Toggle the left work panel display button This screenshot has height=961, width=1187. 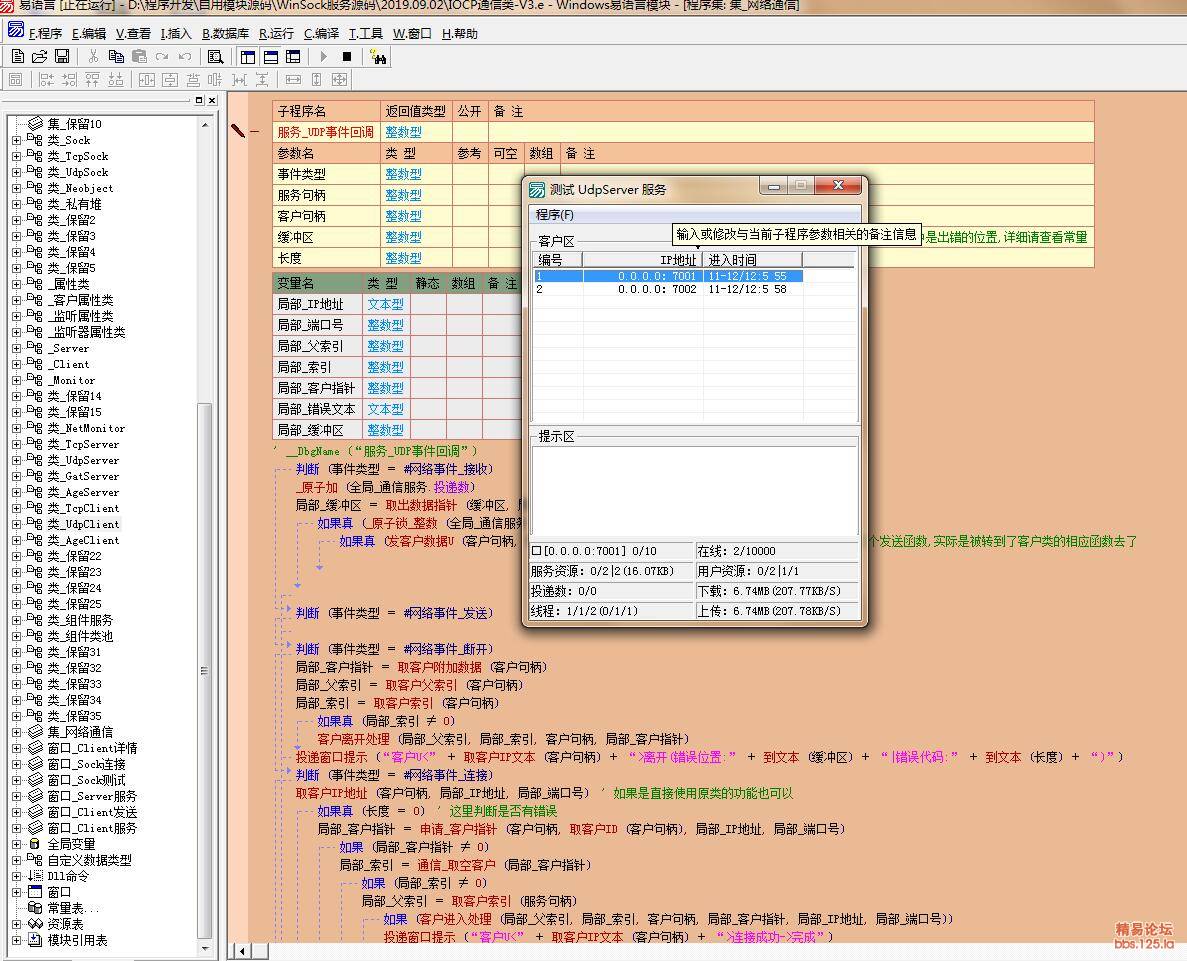[248, 56]
